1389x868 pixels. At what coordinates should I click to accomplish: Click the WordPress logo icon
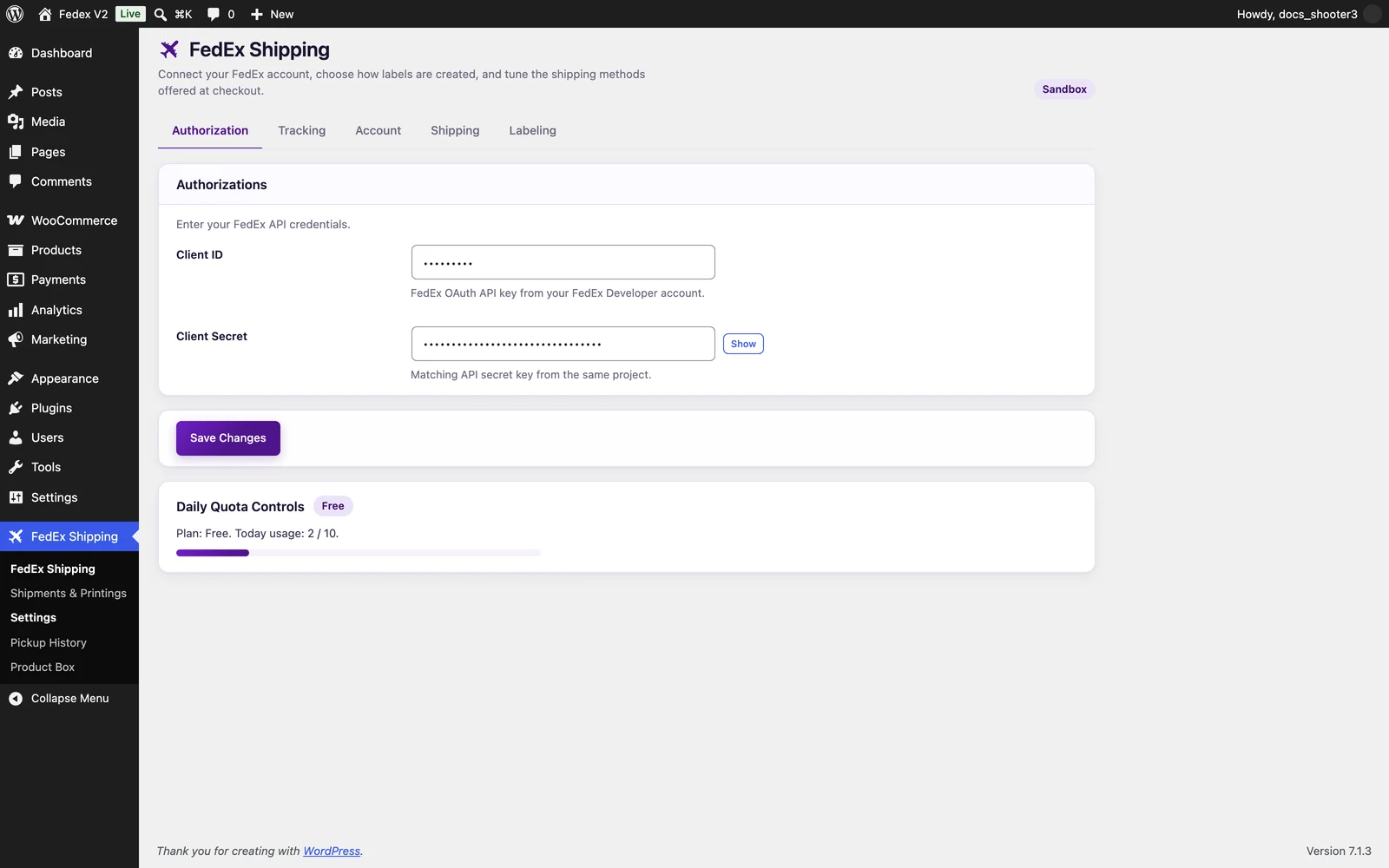(x=15, y=14)
